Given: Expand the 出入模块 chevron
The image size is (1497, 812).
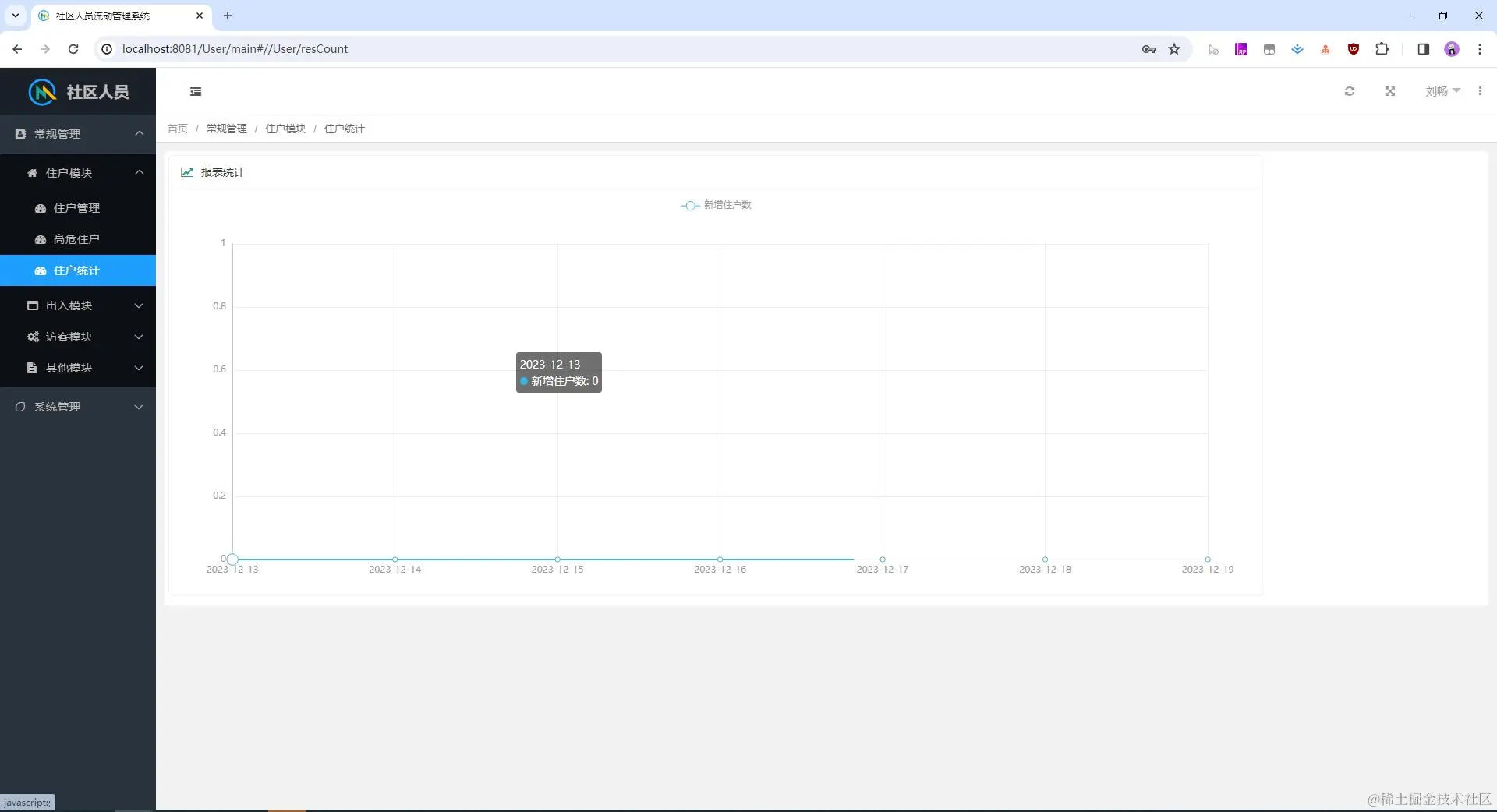Looking at the screenshot, I should [x=139, y=305].
